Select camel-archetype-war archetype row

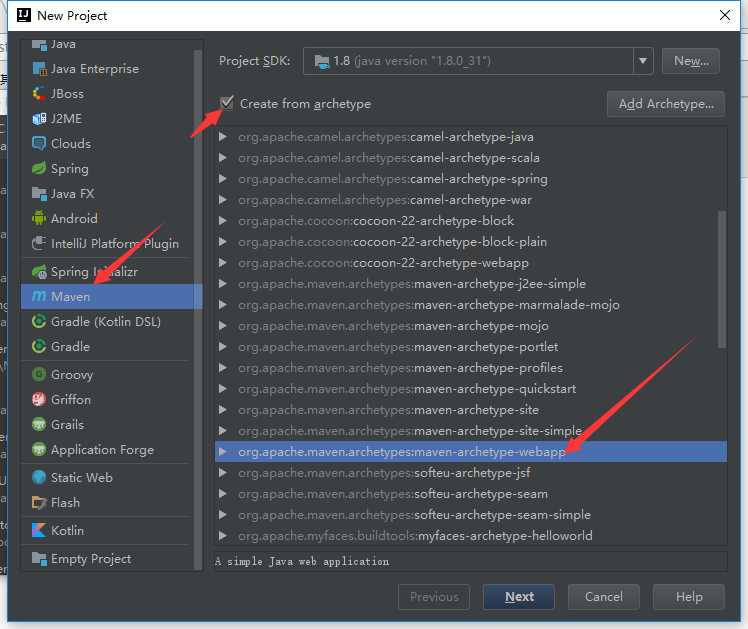[x=471, y=200]
